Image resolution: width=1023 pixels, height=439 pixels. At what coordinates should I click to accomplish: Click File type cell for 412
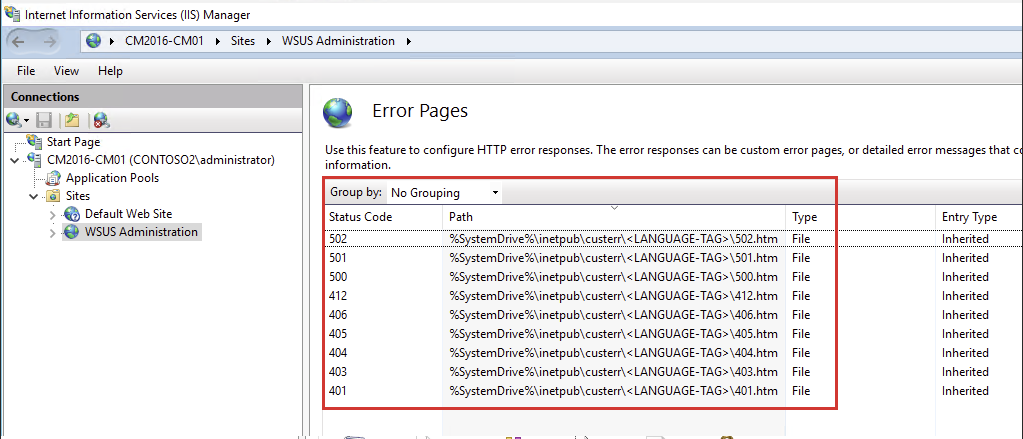click(x=801, y=295)
